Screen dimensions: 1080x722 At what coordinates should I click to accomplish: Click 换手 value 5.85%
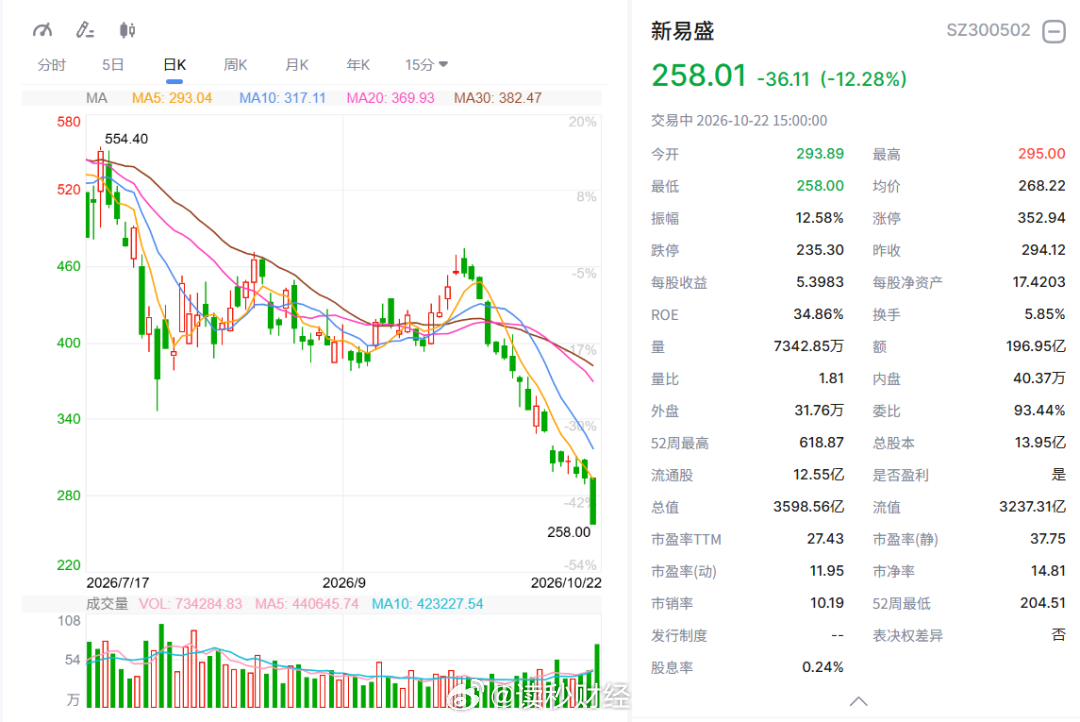(1044, 314)
